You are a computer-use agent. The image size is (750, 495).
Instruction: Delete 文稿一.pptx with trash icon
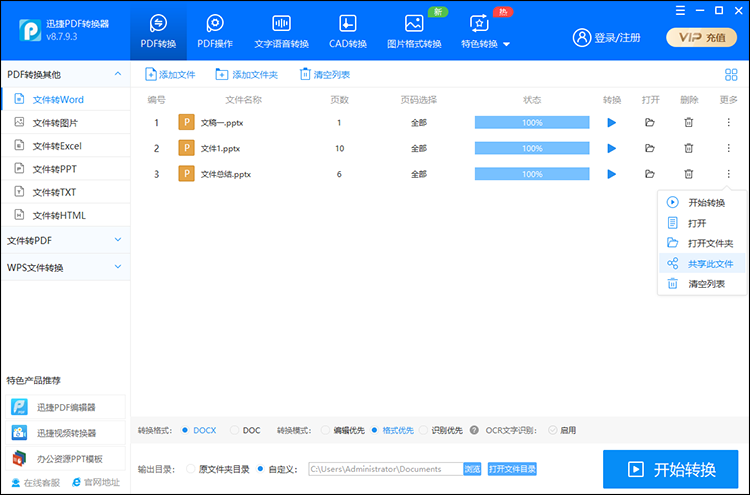click(x=688, y=123)
